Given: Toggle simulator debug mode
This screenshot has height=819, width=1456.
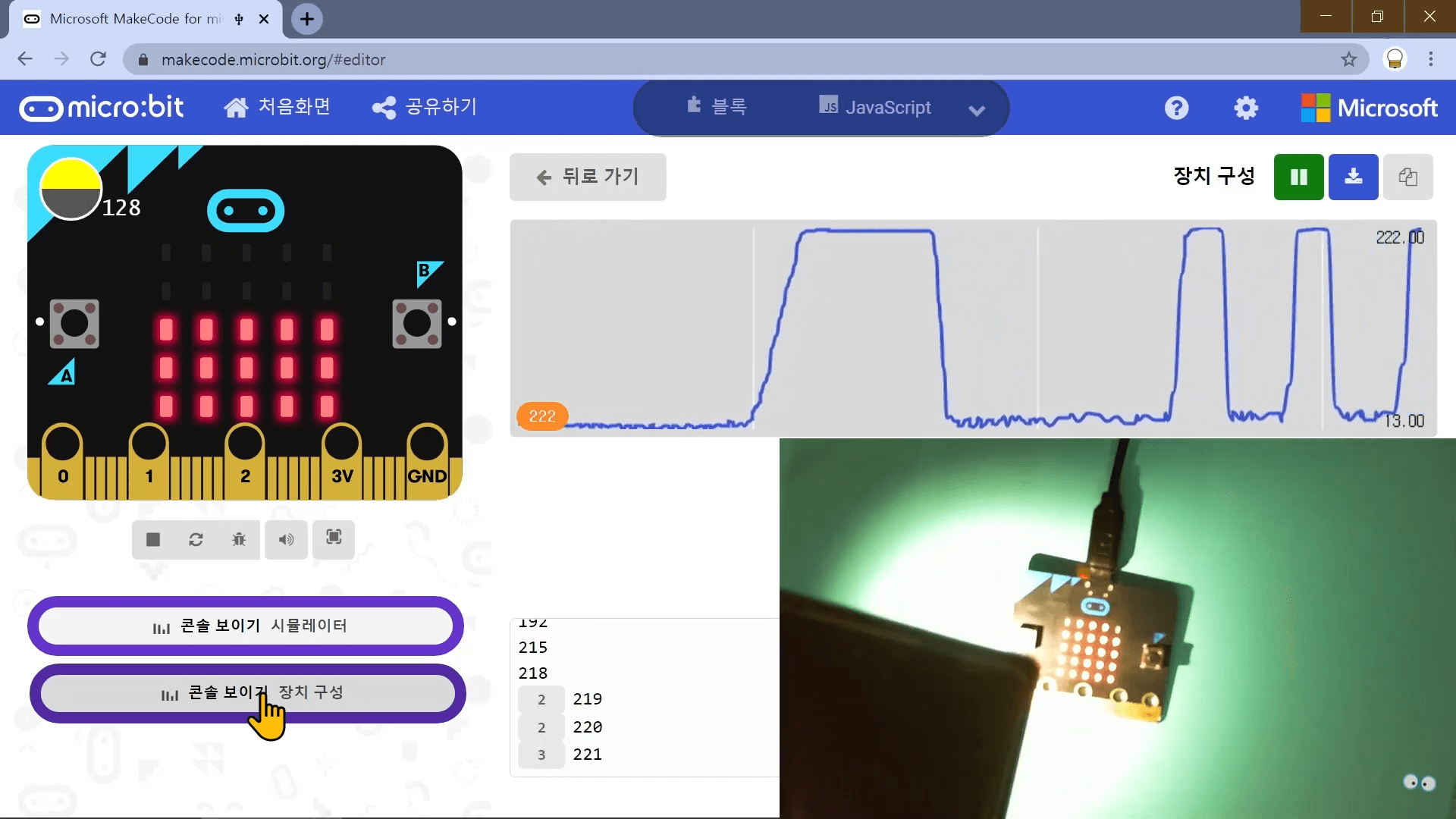Looking at the screenshot, I should [239, 539].
